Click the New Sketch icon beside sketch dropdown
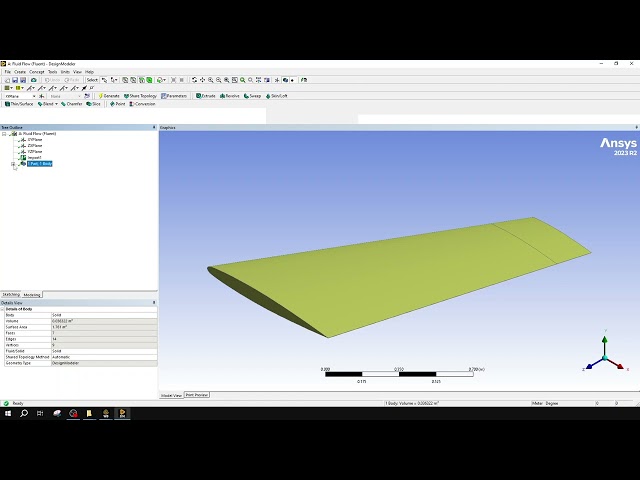 87,96
